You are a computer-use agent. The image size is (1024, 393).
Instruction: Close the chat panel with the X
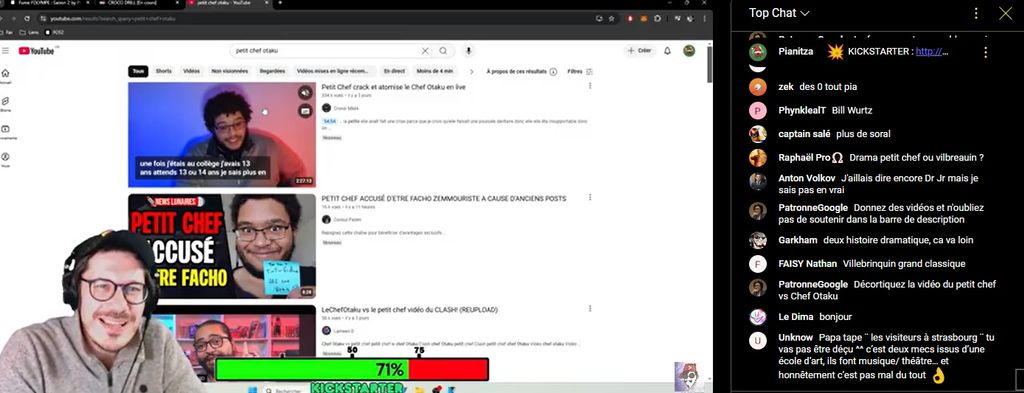point(1005,13)
